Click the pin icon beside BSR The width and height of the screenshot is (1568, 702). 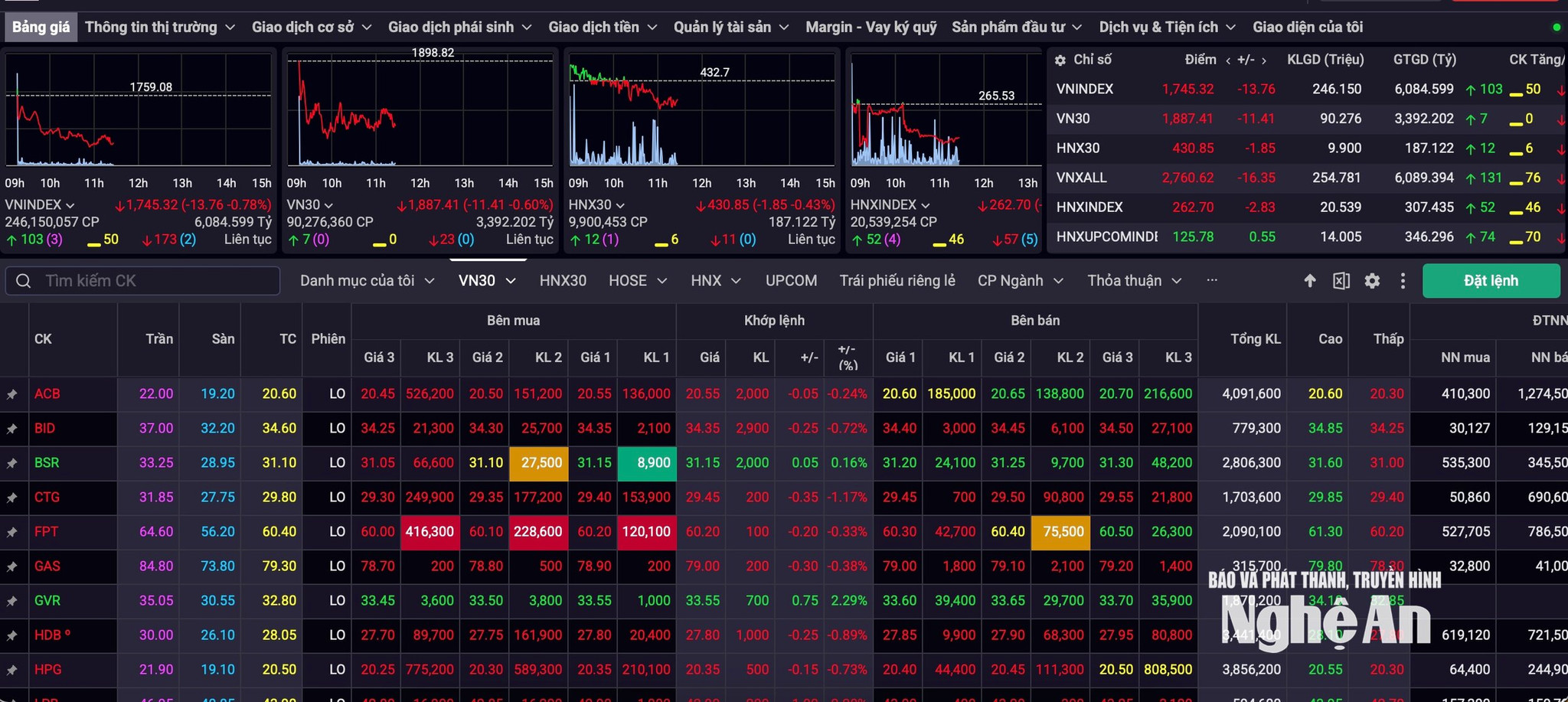pyautogui.click(x=12, y=463)
